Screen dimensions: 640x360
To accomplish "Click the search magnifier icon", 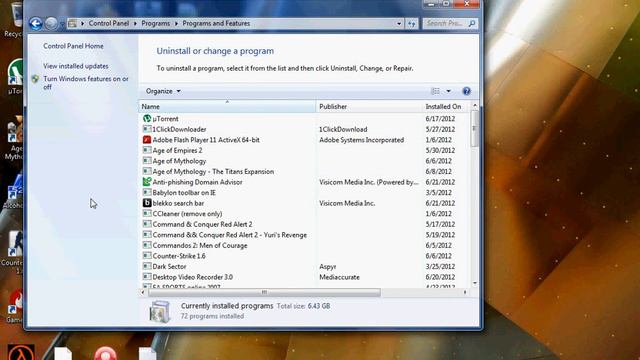I will (x=472, y=24).
